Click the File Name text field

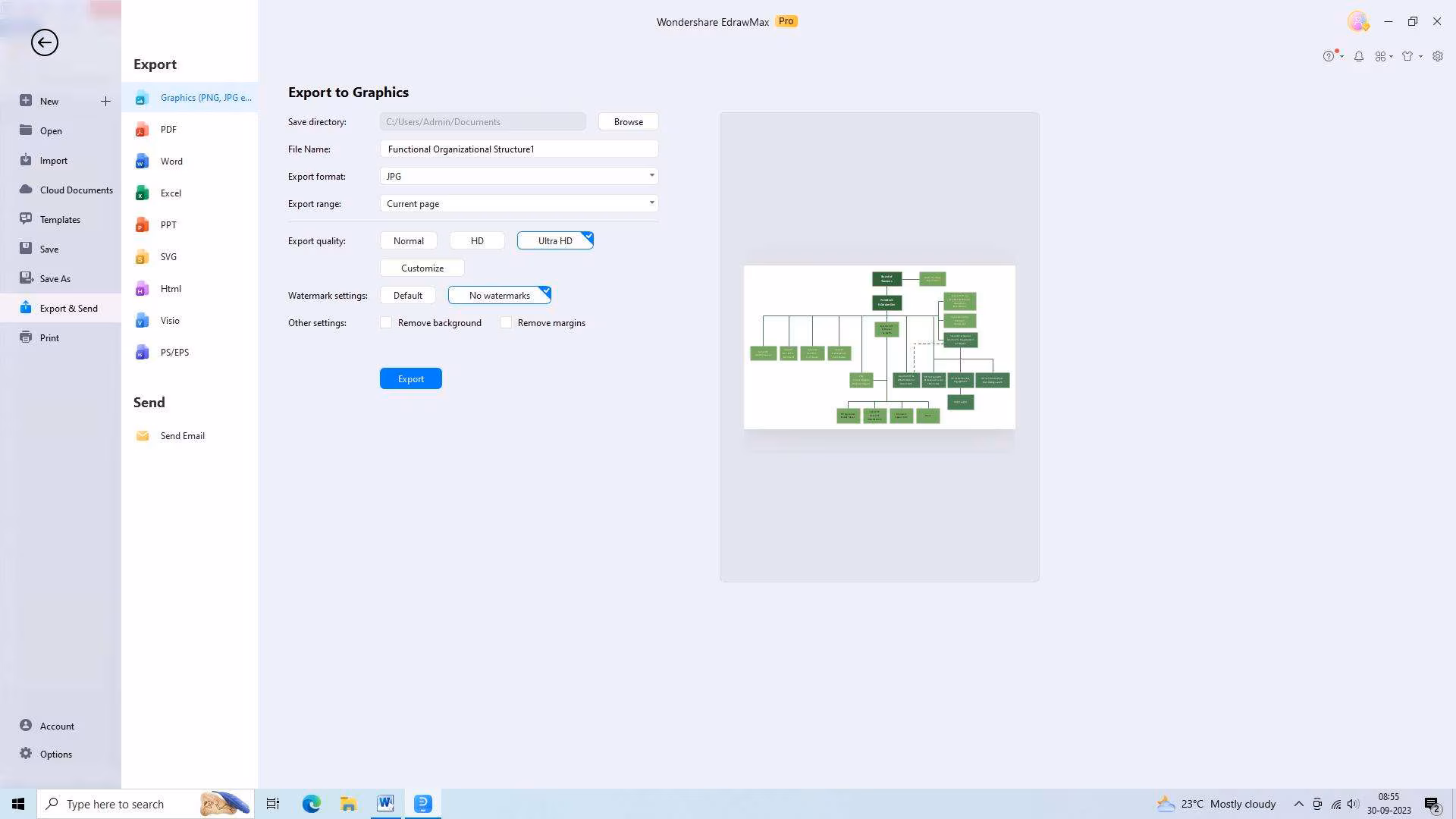[x=519, y=149]
